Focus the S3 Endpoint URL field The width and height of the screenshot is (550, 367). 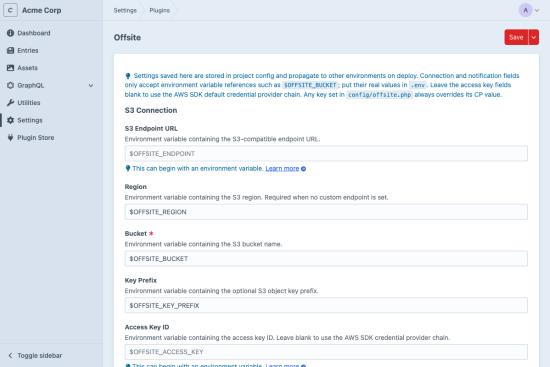tap(326, 154)
